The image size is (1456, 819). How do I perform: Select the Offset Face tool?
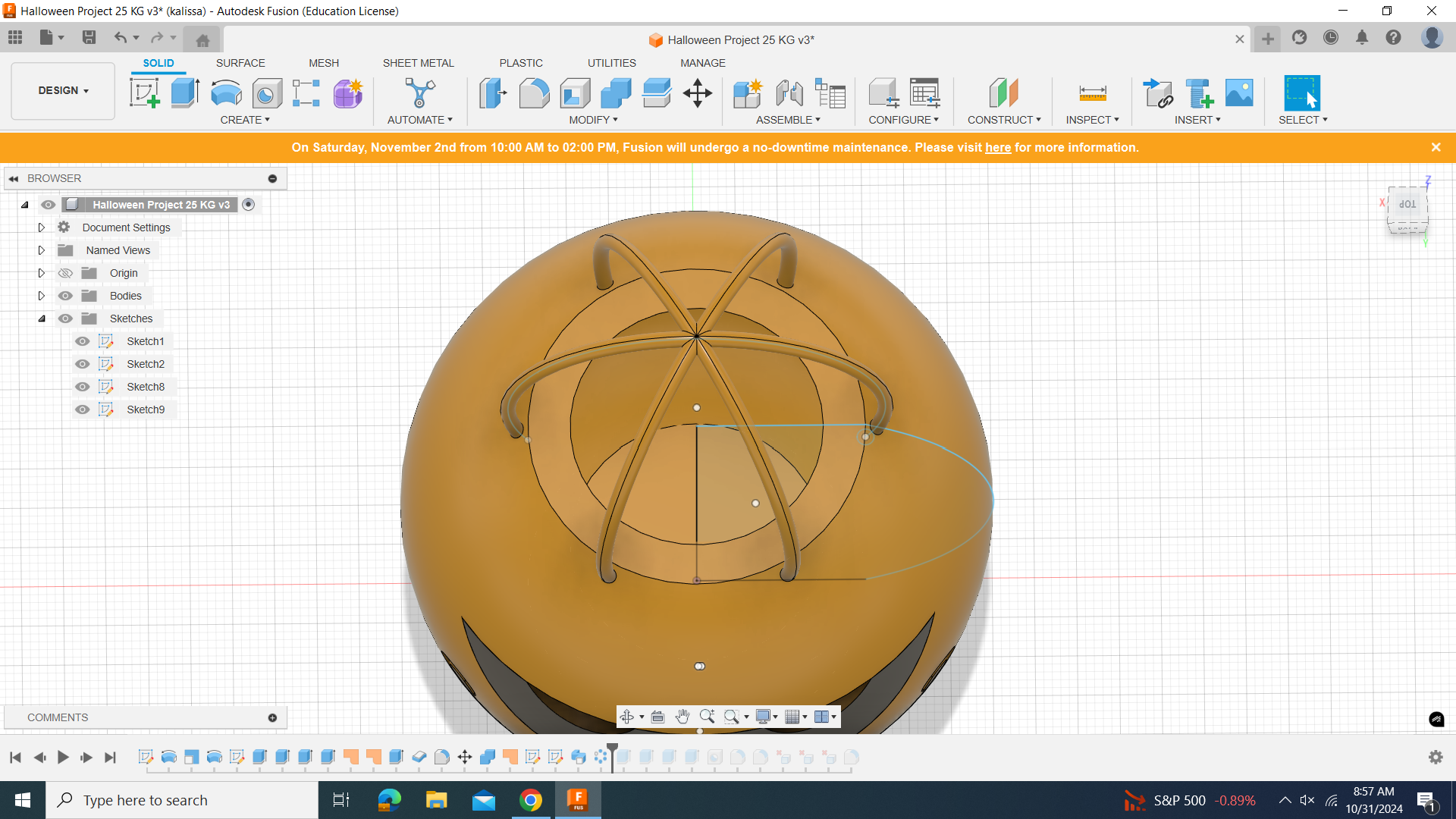tap(657, 93)
